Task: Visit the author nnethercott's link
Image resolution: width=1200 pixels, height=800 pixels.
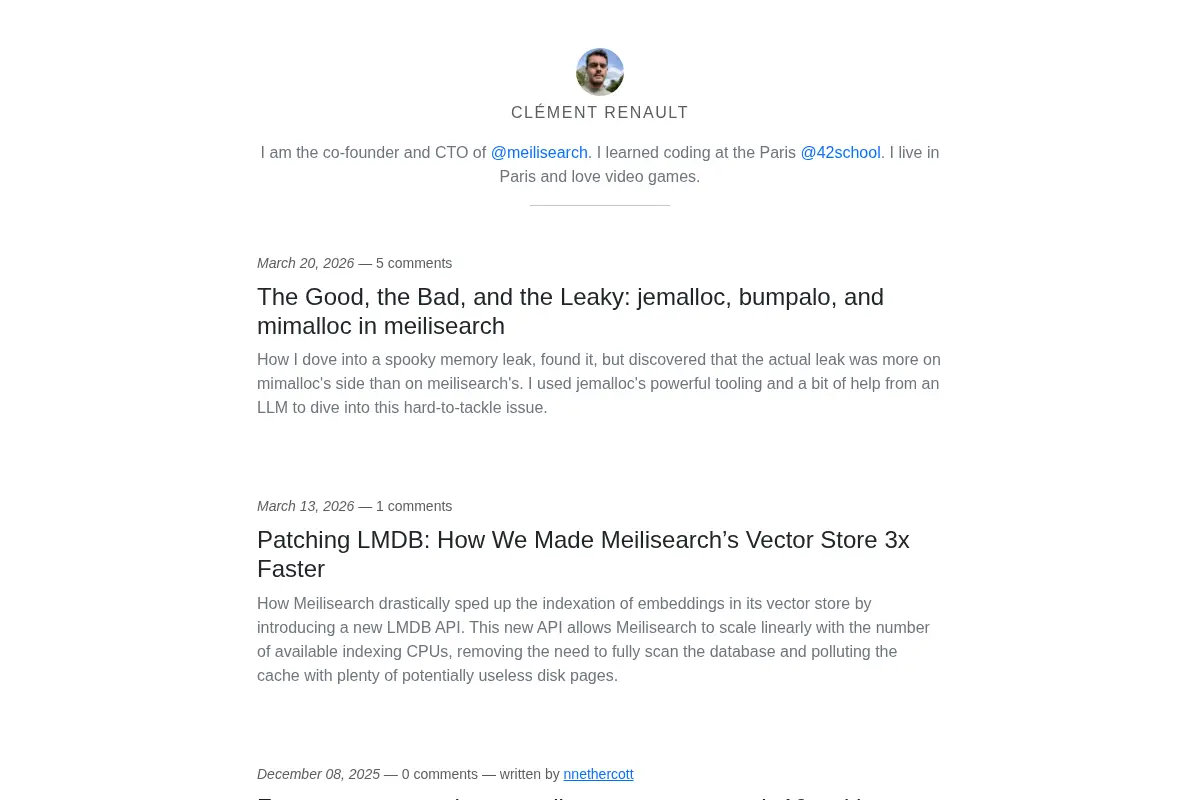Action: coord(598,774)
